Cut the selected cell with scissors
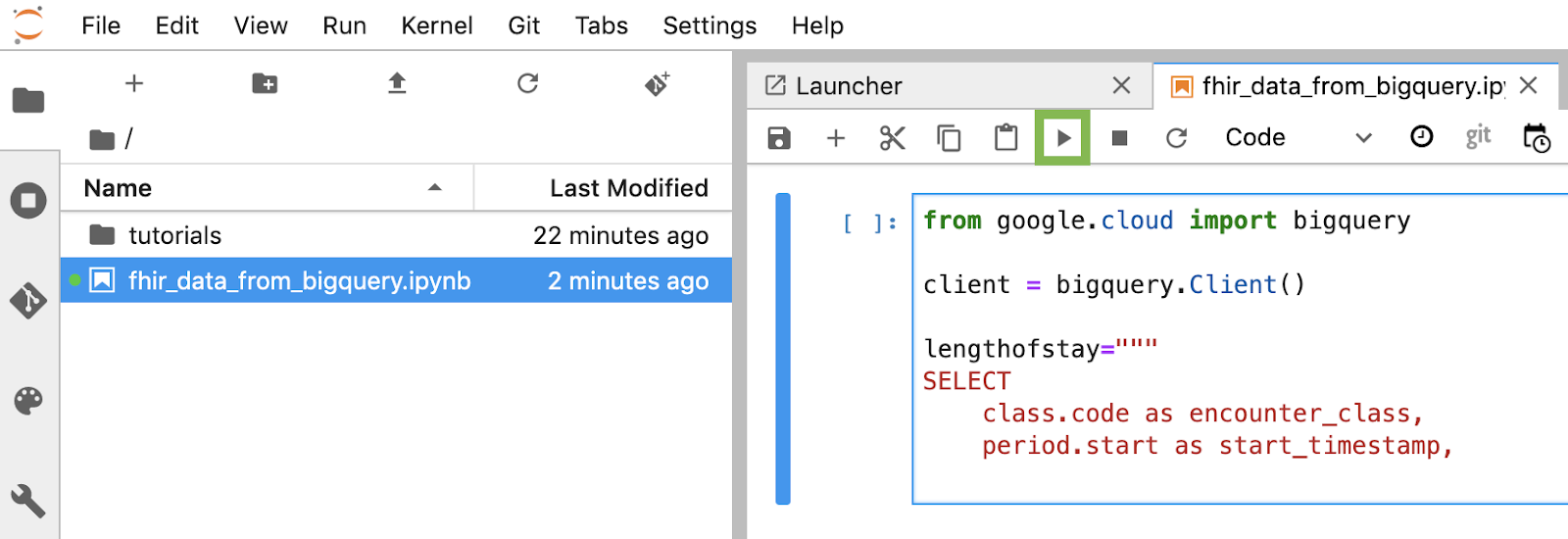1568x539 pixels. coord(892,138)
